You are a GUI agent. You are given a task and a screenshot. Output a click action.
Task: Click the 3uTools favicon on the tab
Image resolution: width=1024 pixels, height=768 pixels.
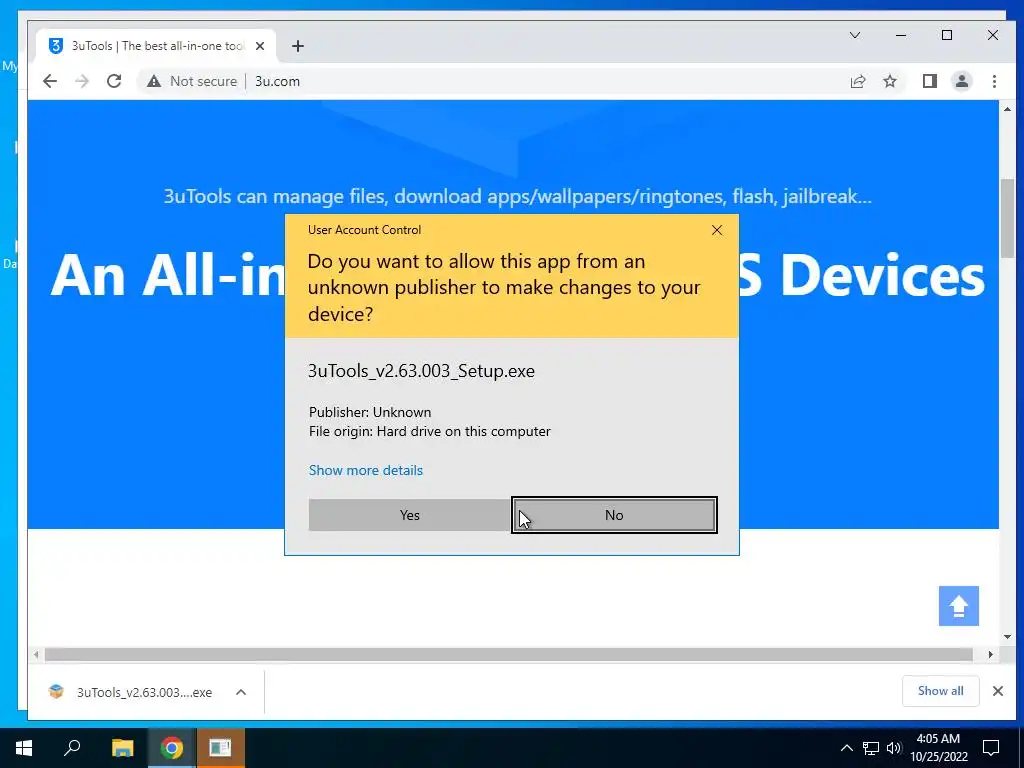[x=56, y=46]
